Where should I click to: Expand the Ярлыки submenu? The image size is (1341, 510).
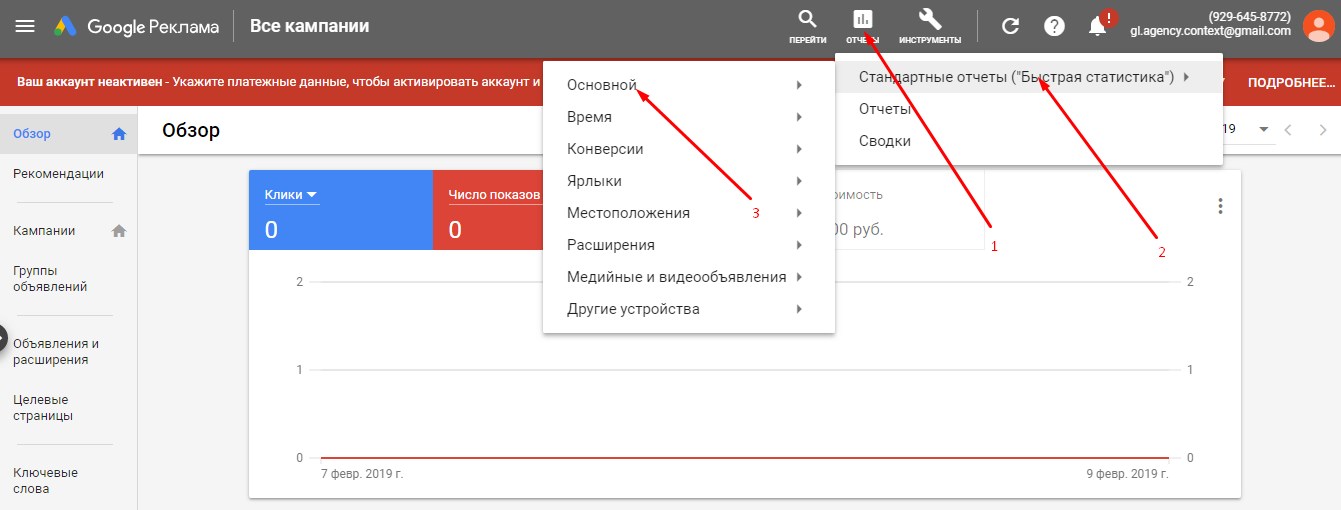click(x=689, y=181)
